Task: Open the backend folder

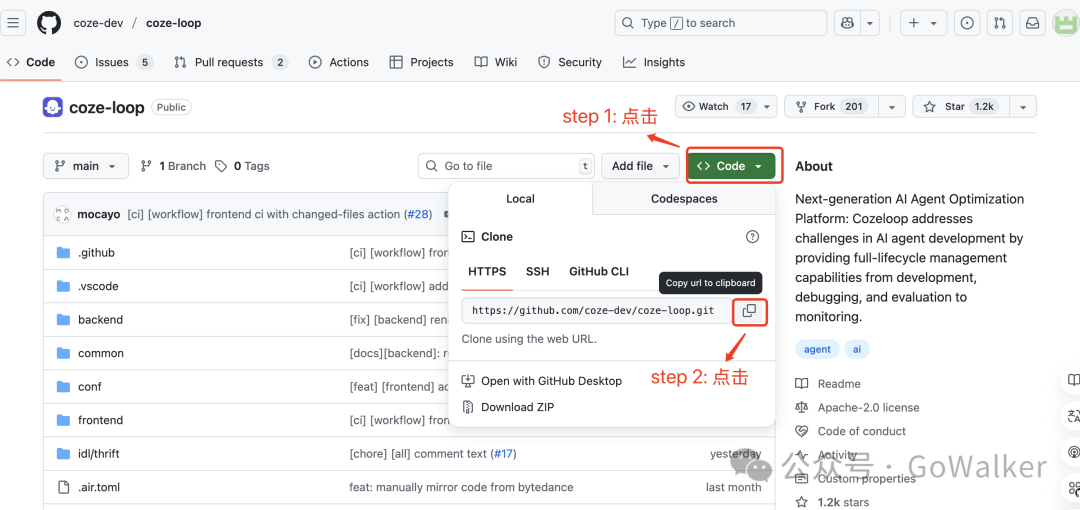Action: point(101,320)
